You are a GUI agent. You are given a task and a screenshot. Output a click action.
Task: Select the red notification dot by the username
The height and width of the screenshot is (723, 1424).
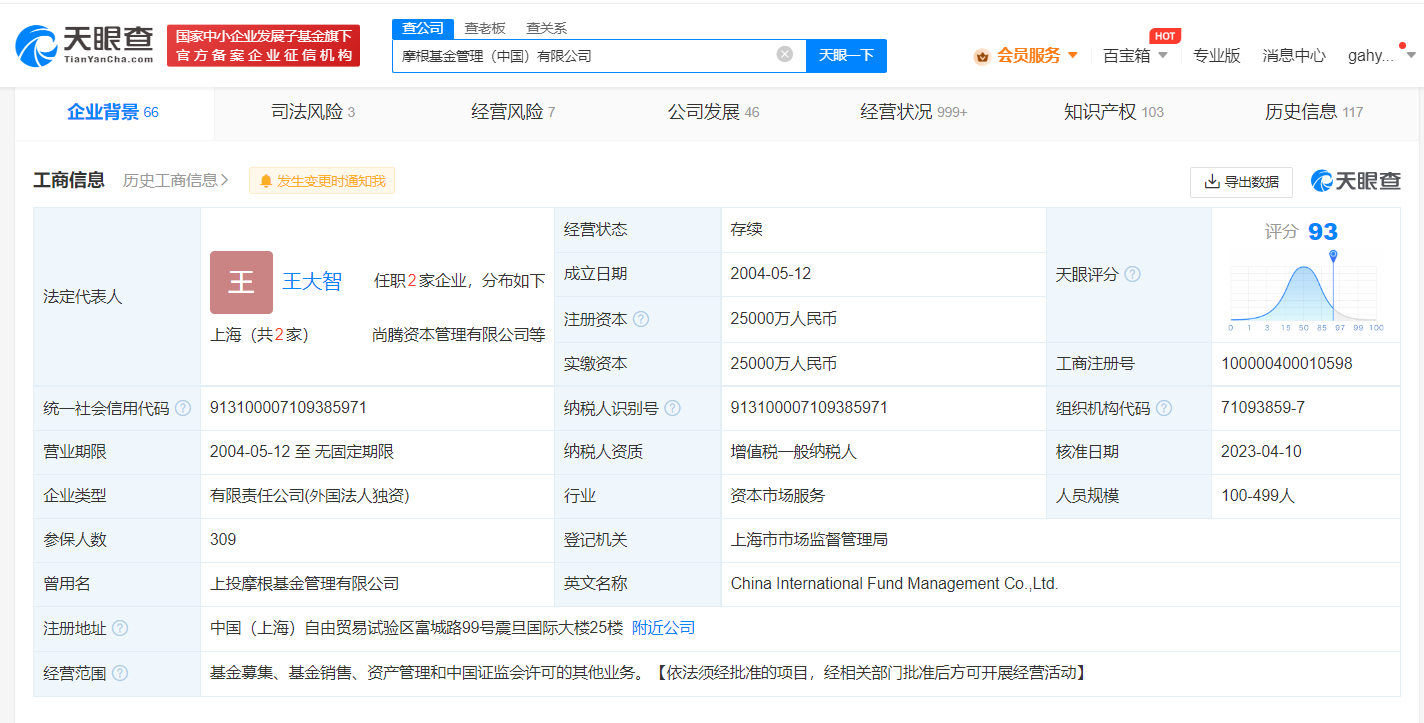[x=1403, y=44]
